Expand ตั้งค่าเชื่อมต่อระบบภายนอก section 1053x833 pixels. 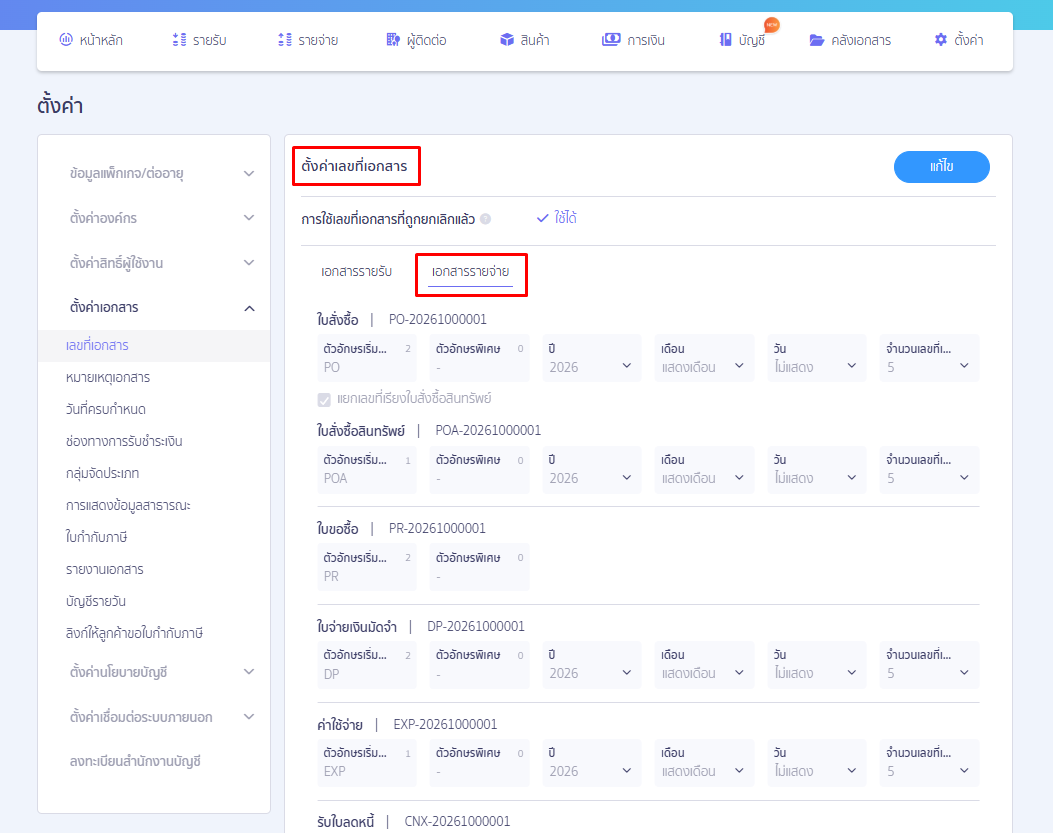tap(249, 717)
